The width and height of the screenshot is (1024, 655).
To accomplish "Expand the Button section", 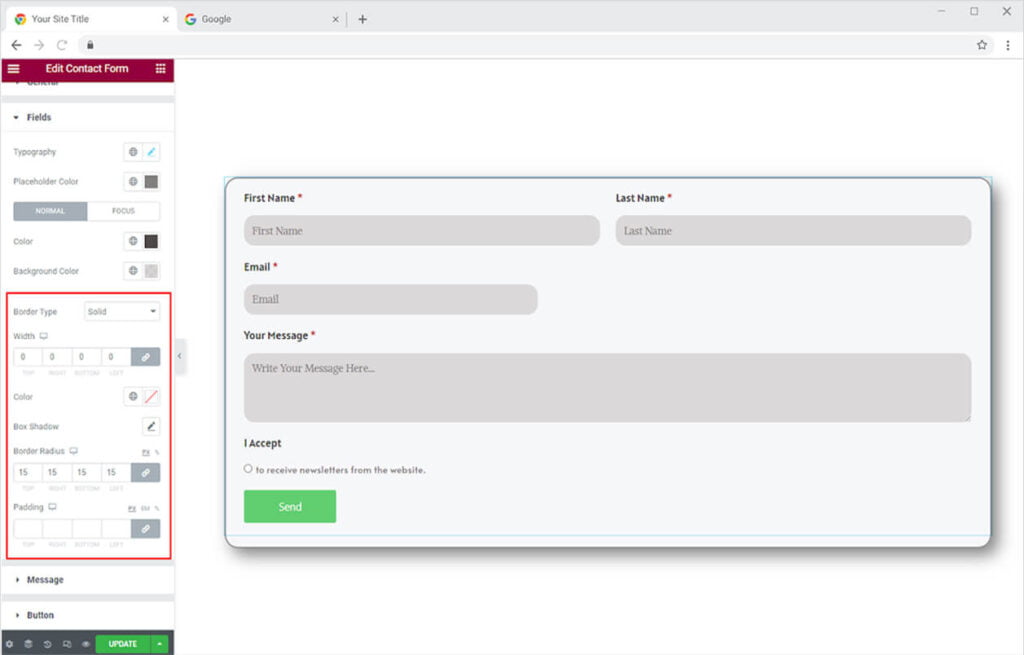I will [x=40, y=615].
